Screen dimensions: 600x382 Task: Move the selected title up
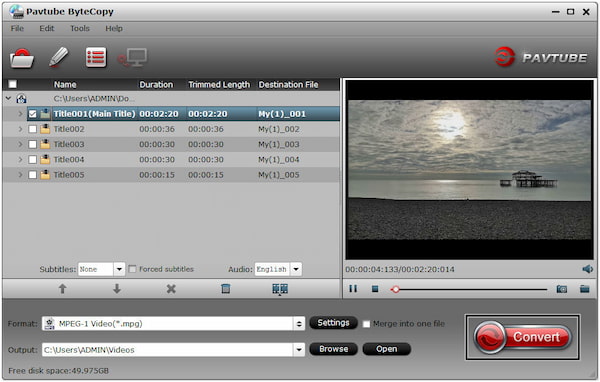tap(63, 289)
